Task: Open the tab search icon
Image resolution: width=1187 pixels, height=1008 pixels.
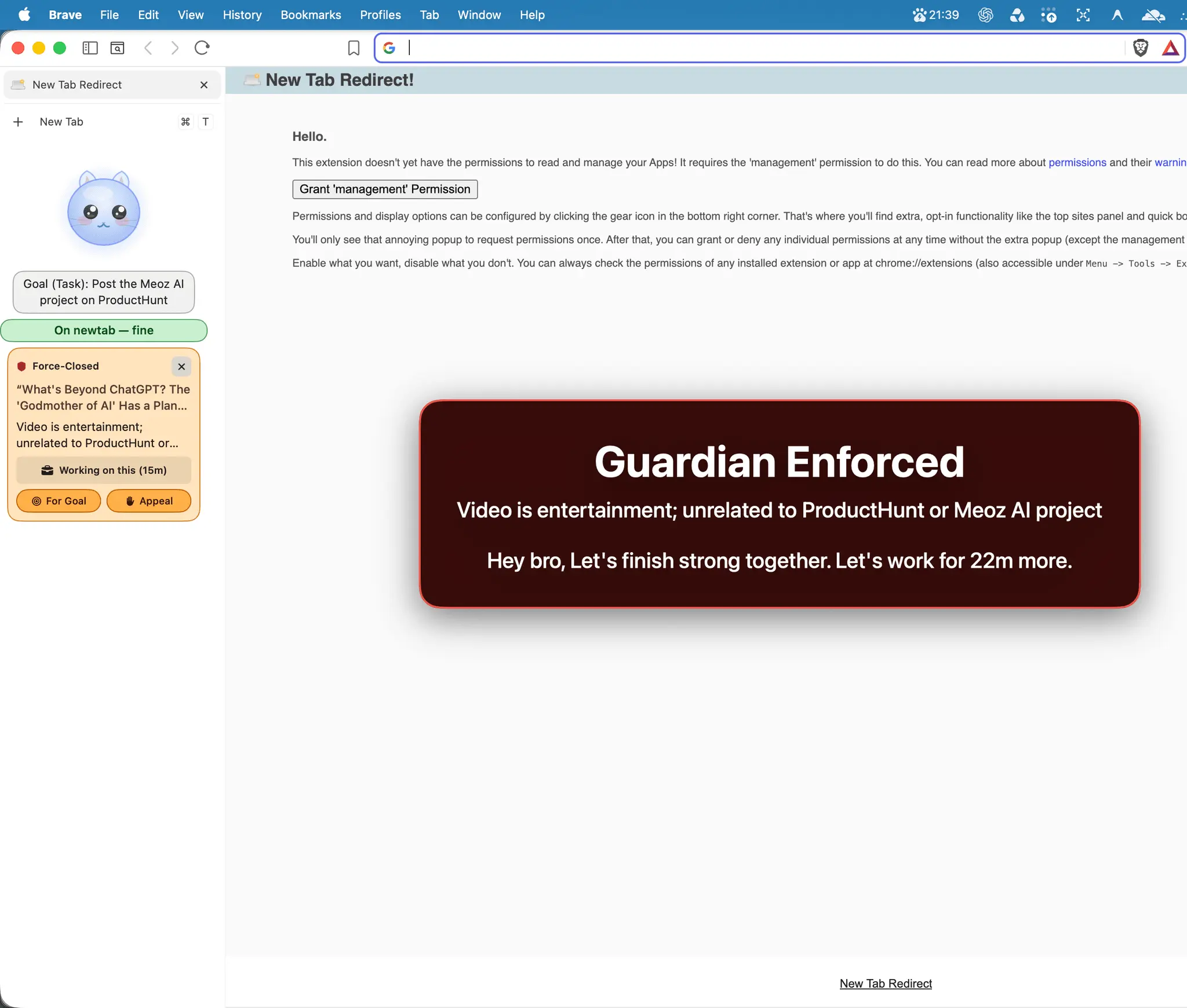Action: click(x=118, y=48)
